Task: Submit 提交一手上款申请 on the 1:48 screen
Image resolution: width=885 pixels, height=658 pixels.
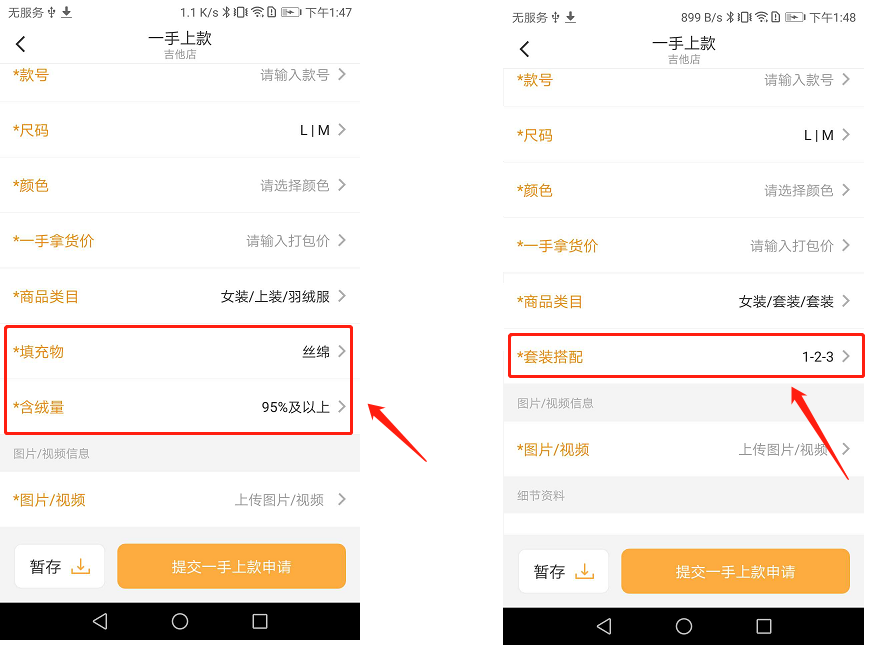Action: 735,571
